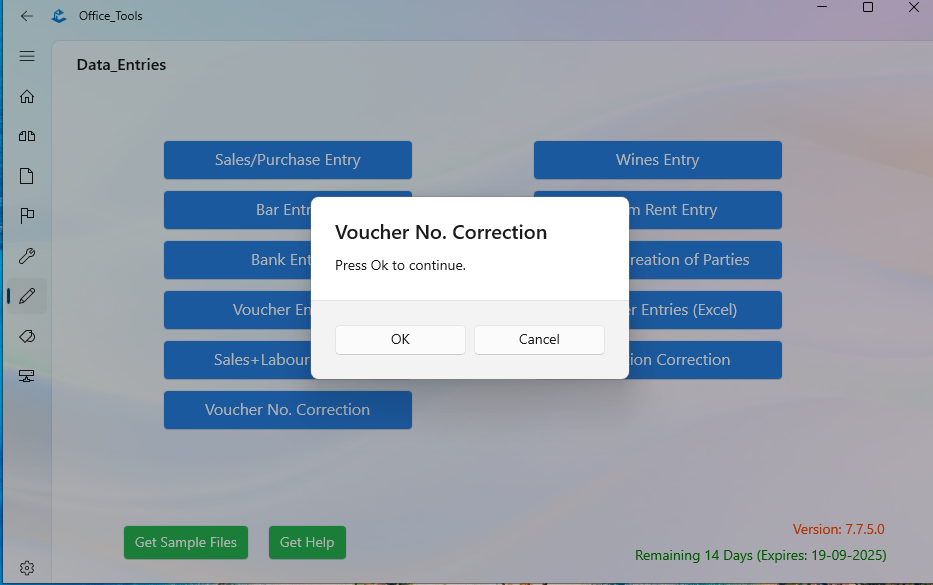Go to Home via sidebar house icon
933x585 pixels.
pos(27,96)
